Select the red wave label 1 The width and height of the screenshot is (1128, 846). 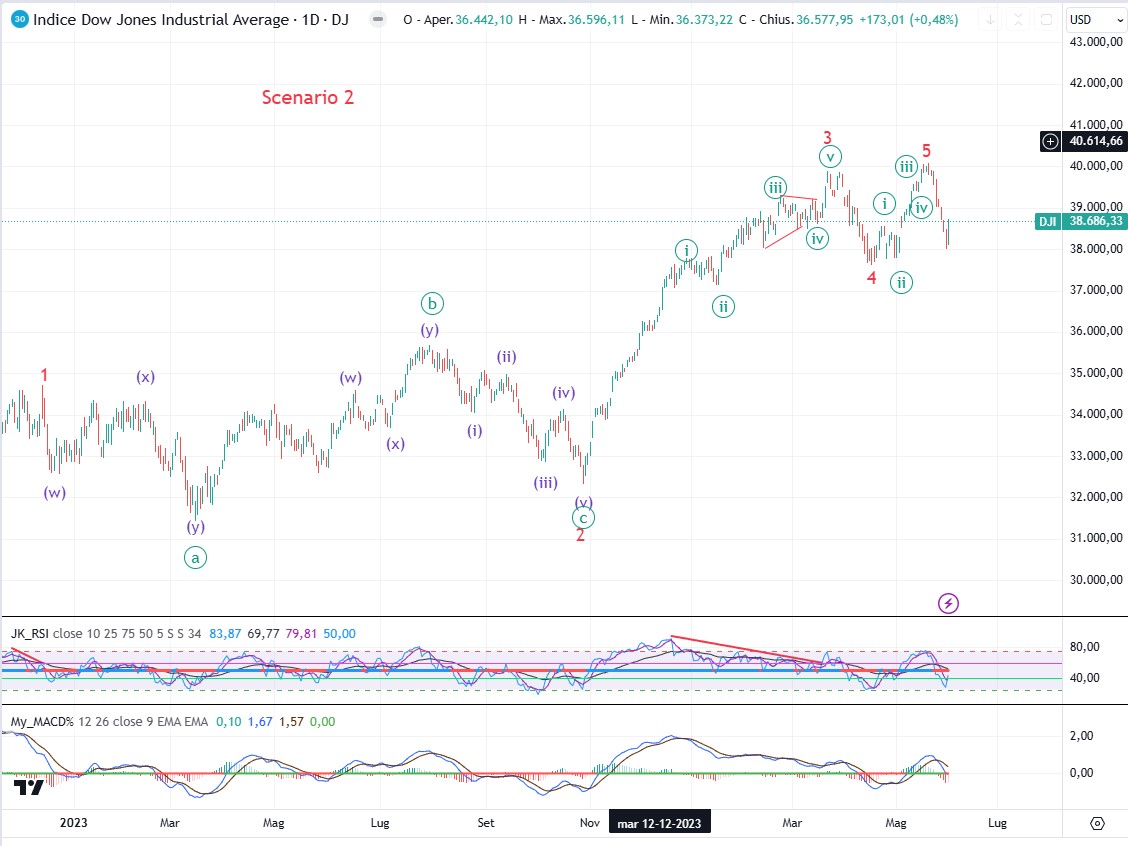[44, 375]
